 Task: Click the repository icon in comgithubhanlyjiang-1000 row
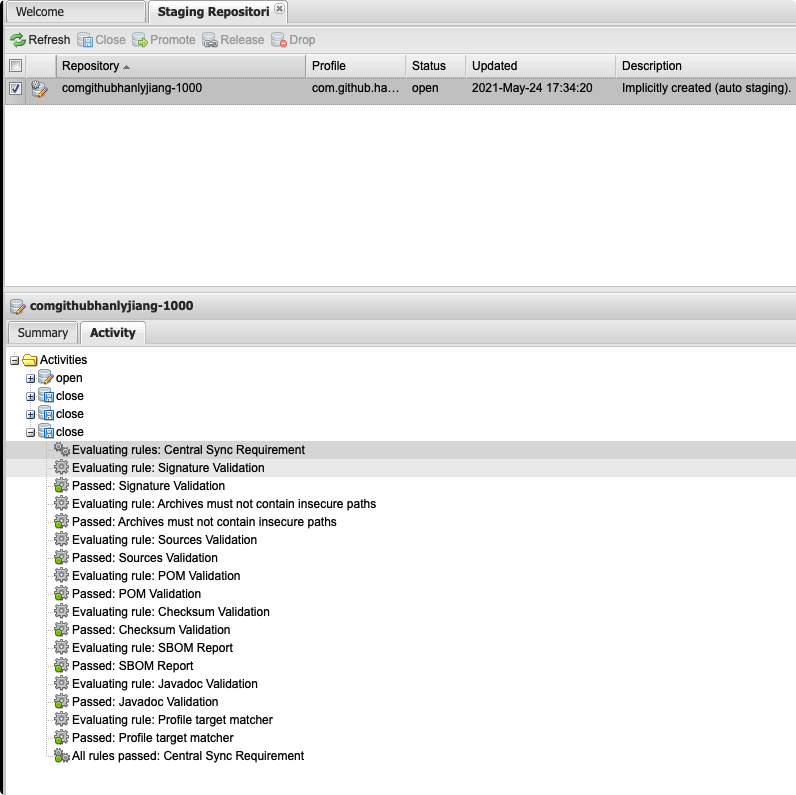(x=39, y=88)
